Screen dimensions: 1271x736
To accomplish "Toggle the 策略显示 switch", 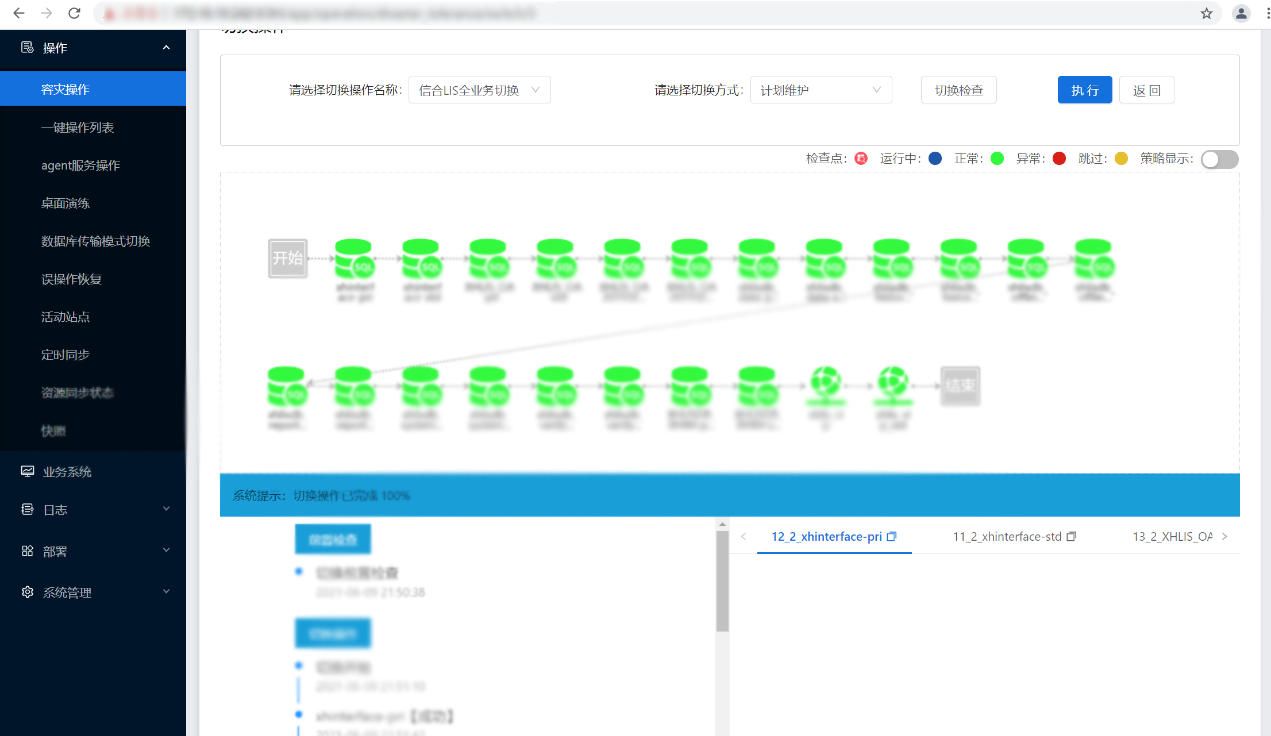I will 1219,159.
